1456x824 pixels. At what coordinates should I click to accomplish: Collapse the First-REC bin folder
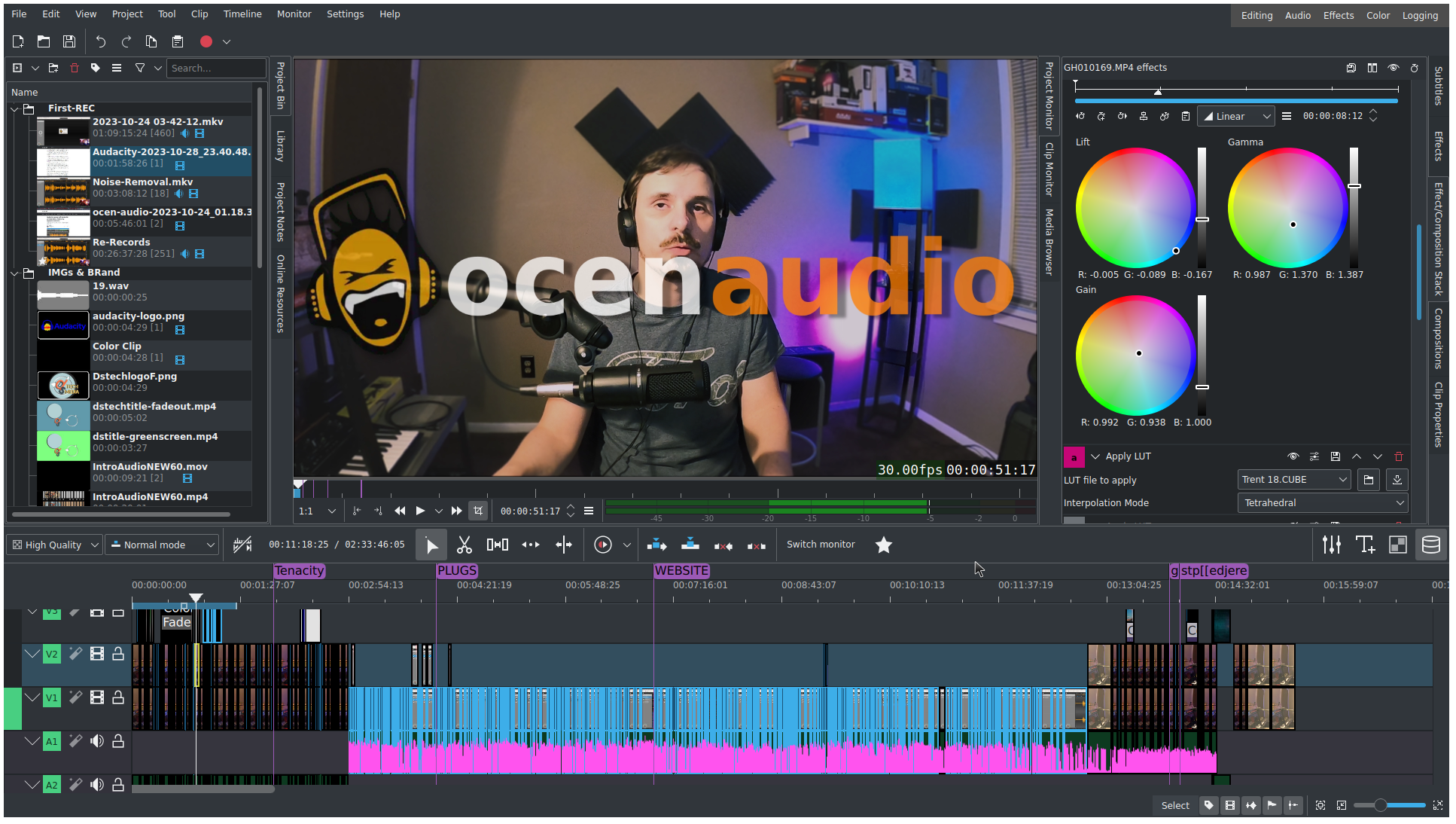[x=14, y=108]
